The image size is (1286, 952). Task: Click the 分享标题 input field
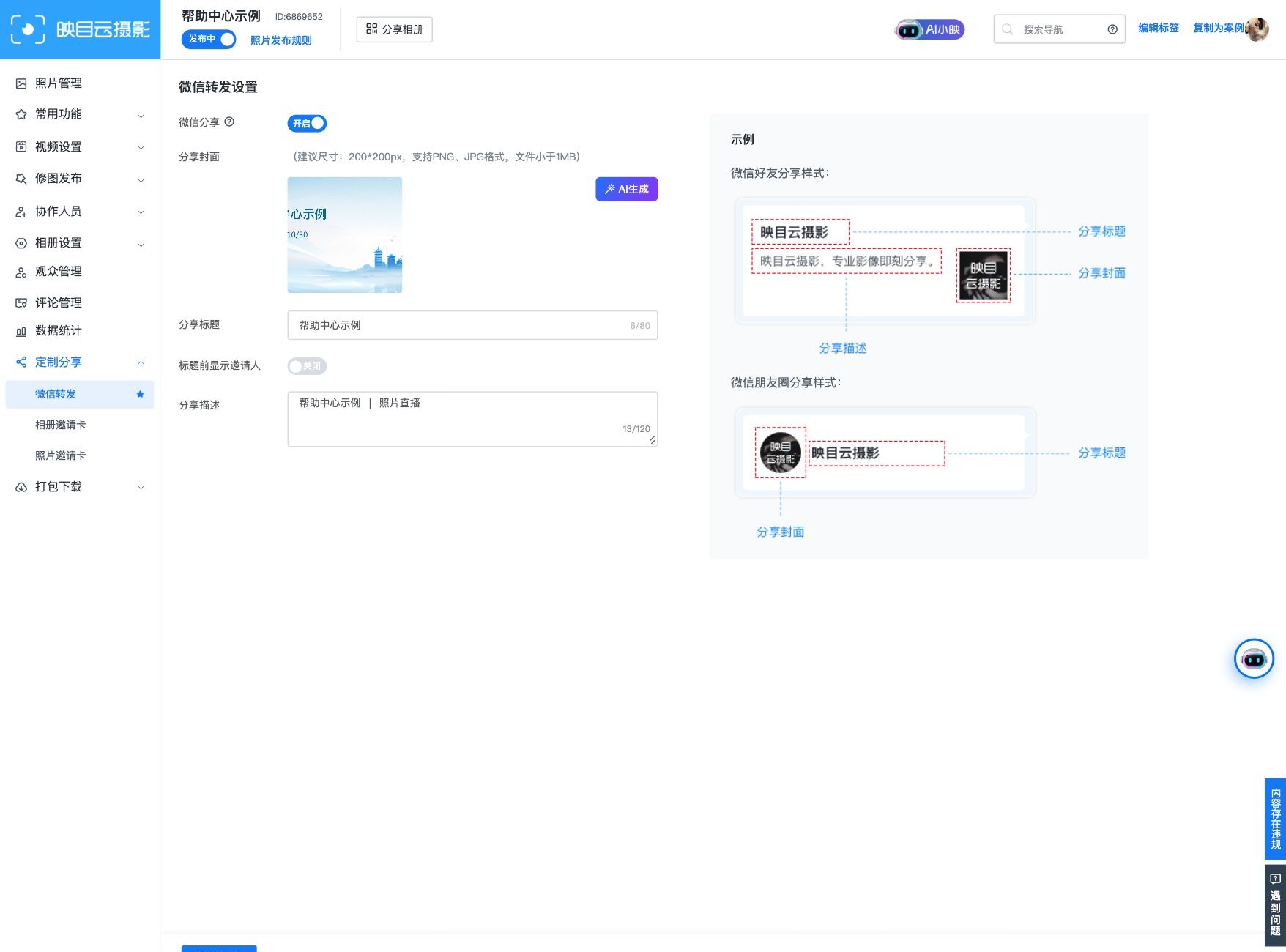click(472, 325)
